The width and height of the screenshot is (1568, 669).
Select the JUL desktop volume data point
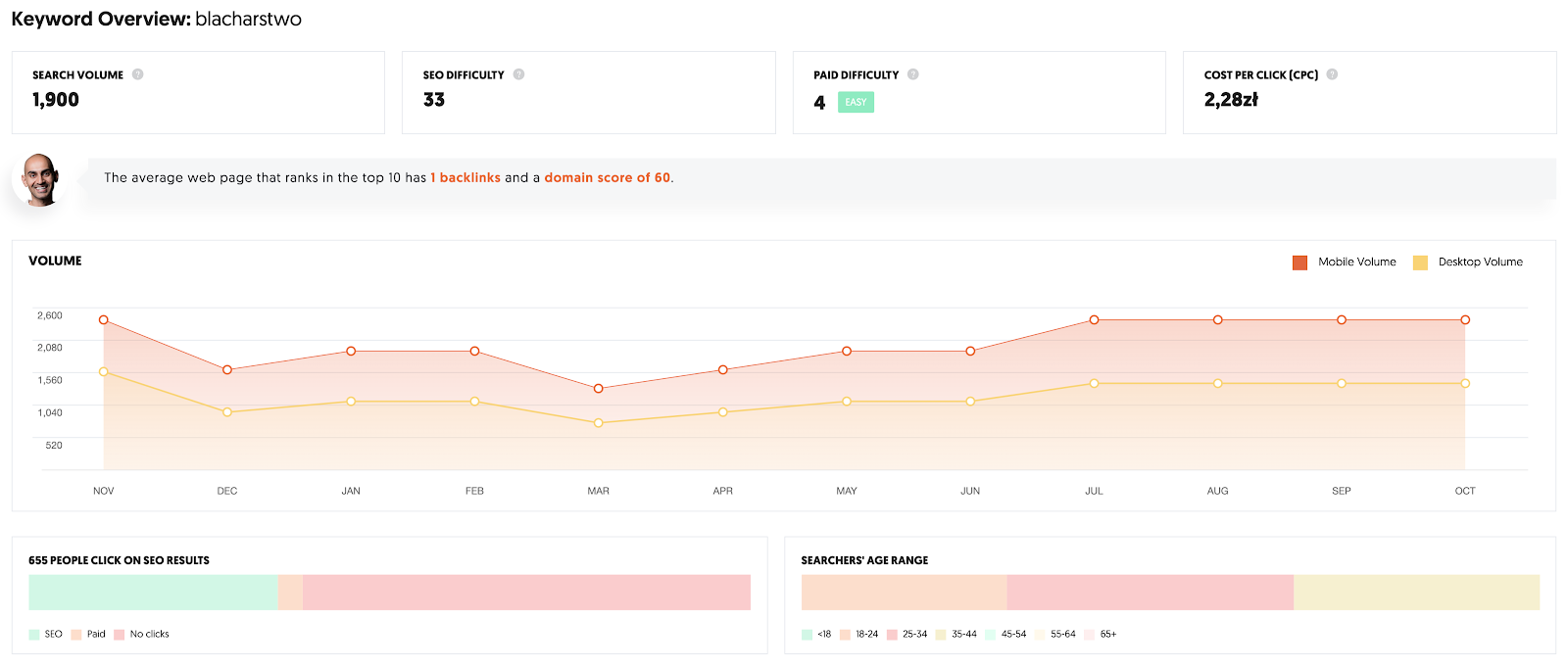[1094, 384]
